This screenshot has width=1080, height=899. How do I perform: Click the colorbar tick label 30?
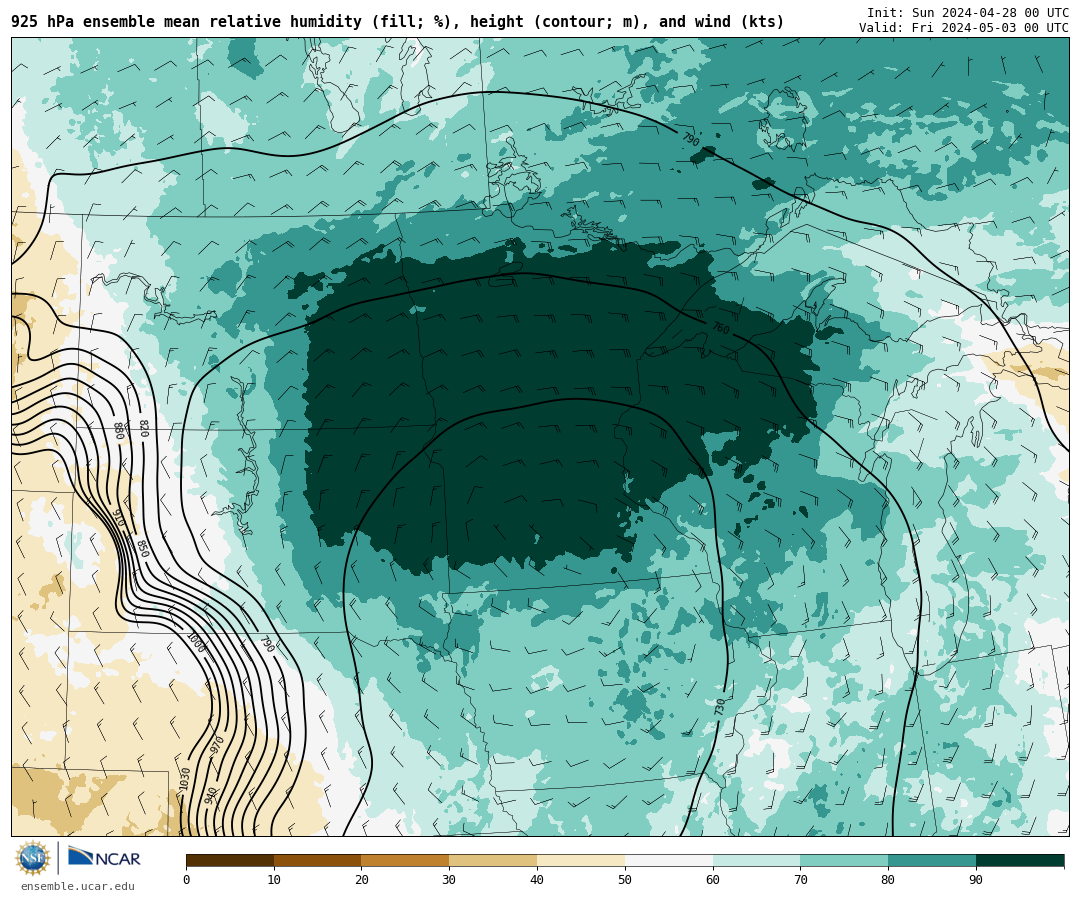[449, 880]
